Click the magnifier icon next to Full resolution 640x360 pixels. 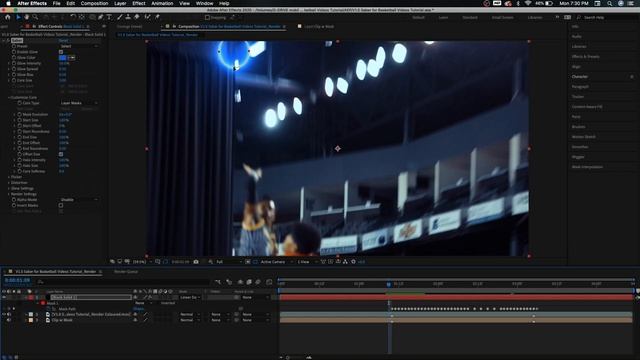(x=211, y=262)
